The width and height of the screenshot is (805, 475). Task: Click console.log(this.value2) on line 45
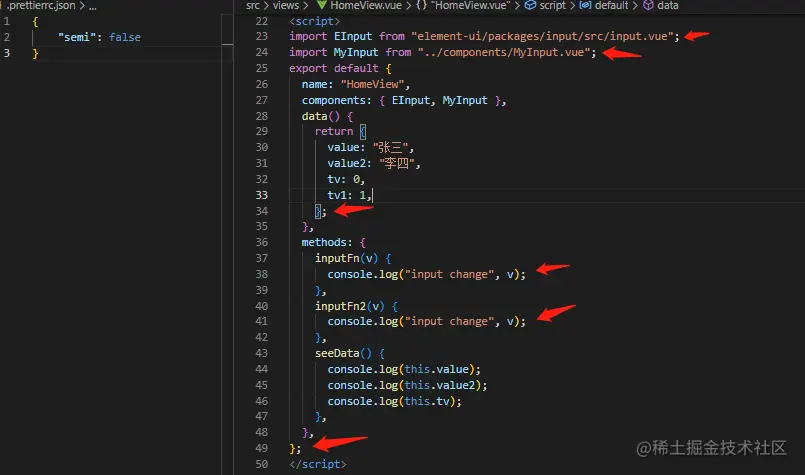(x=407, y=385)
